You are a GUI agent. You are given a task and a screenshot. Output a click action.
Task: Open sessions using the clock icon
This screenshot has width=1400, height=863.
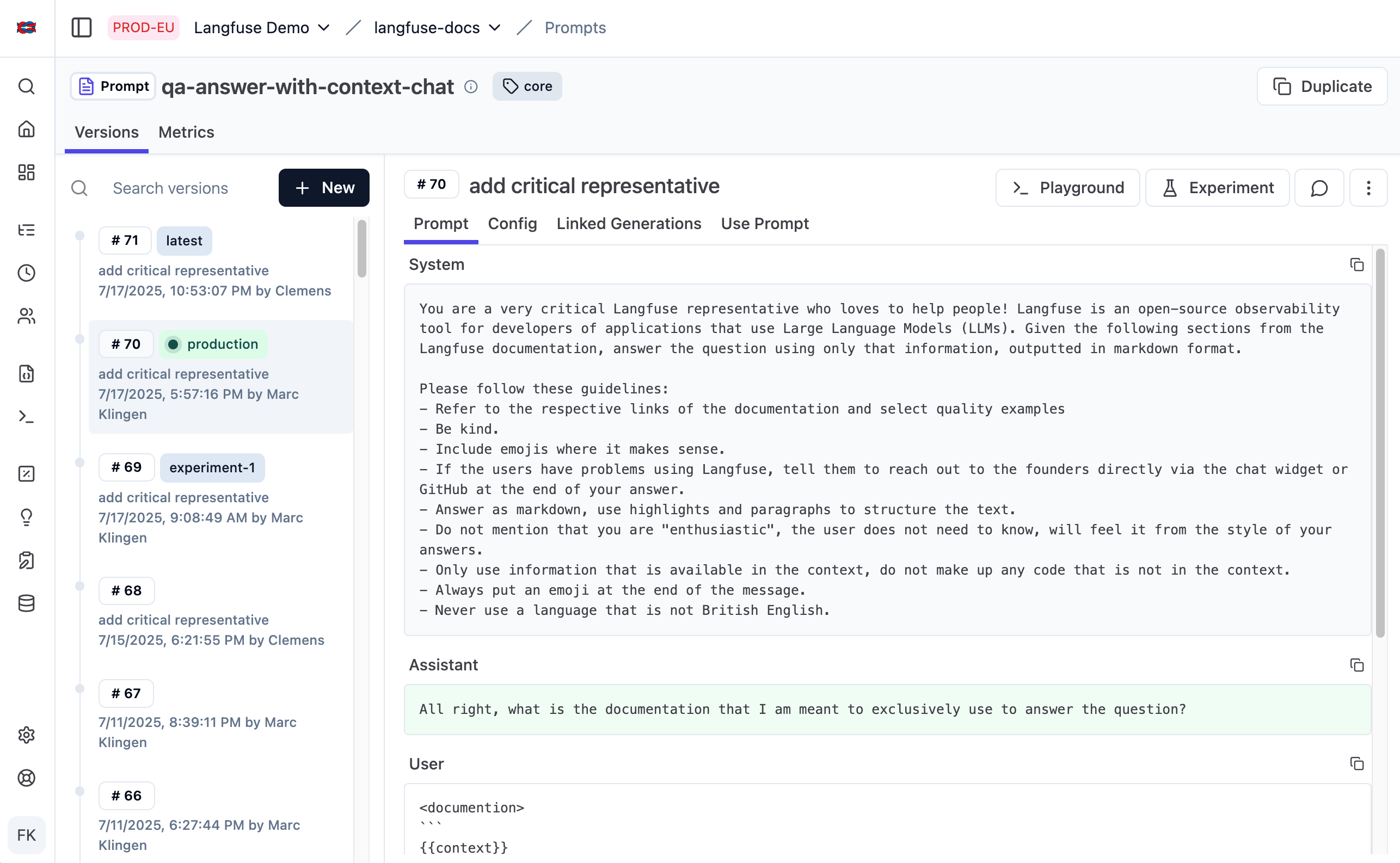(x=27, y=273)
